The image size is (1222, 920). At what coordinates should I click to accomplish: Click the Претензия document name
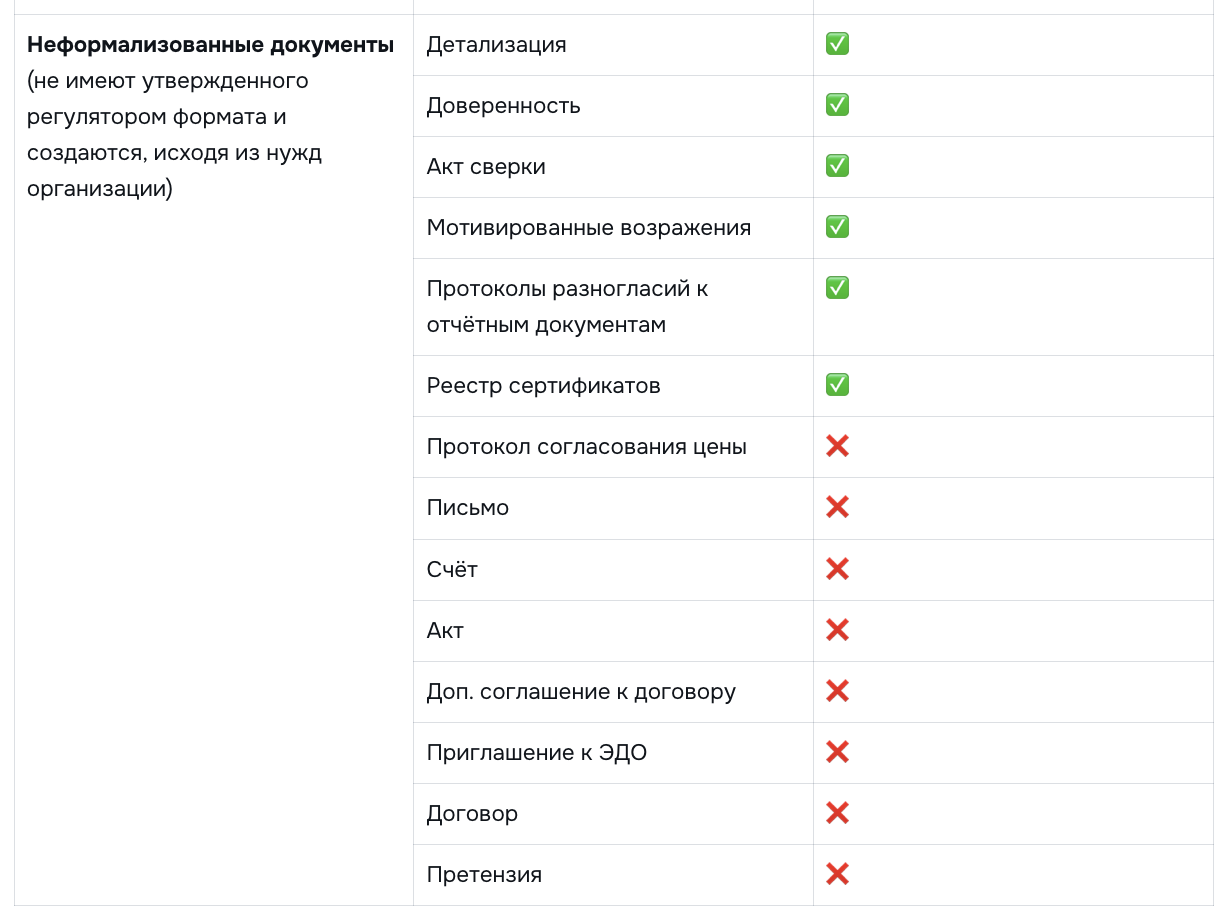tap(484, 875)
